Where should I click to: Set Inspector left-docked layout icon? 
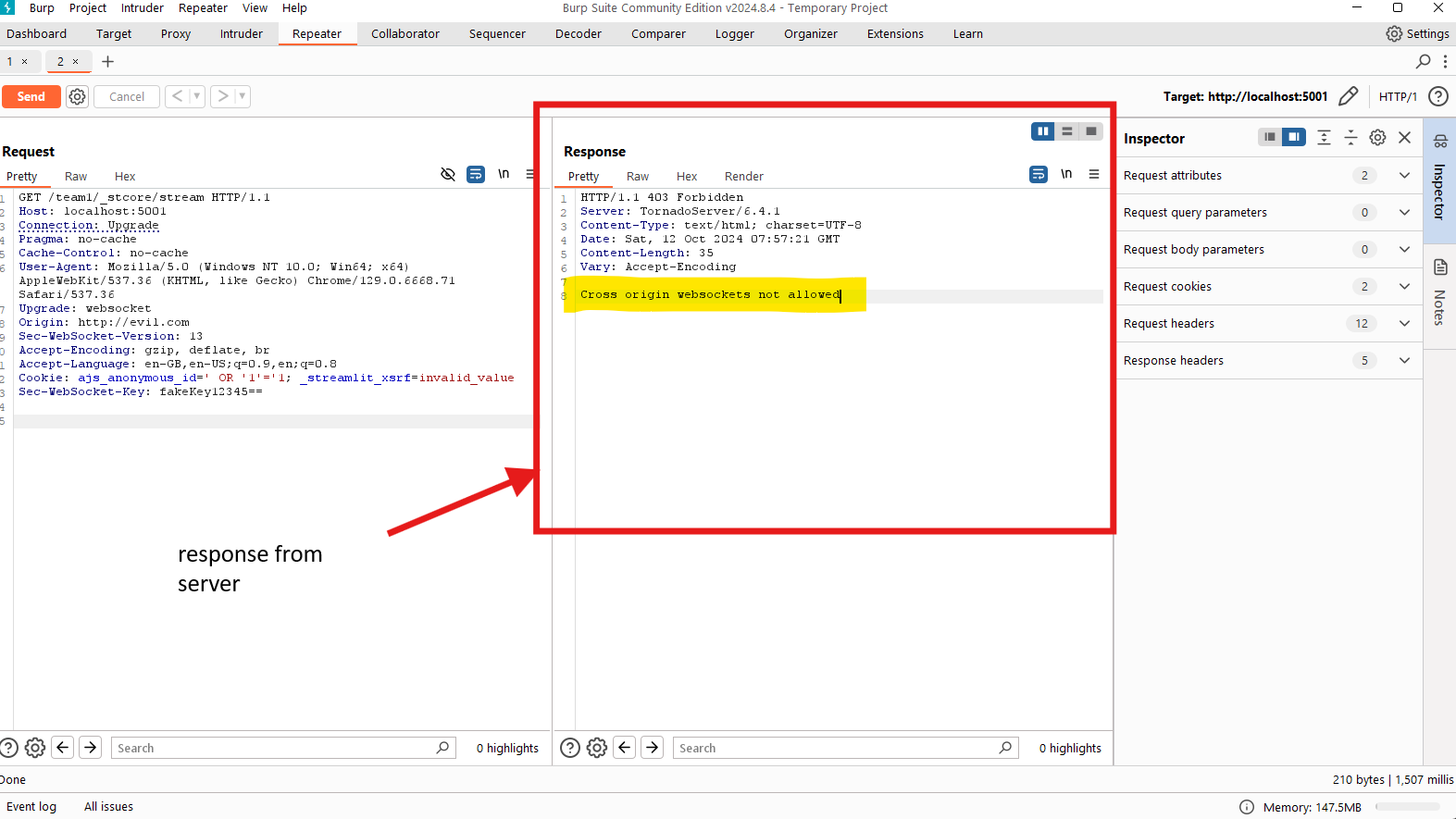coord(1270,137)
